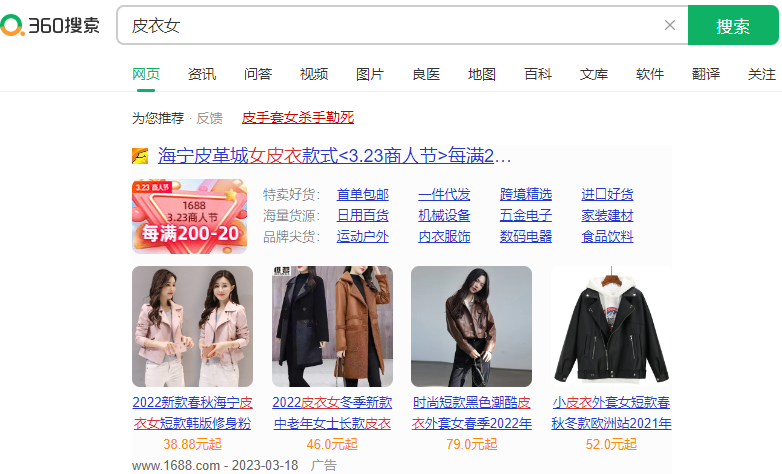Click the yellow favicon beside 海宁皮革城 result
This screenshot has height=474, width=782.
point(140,156)
